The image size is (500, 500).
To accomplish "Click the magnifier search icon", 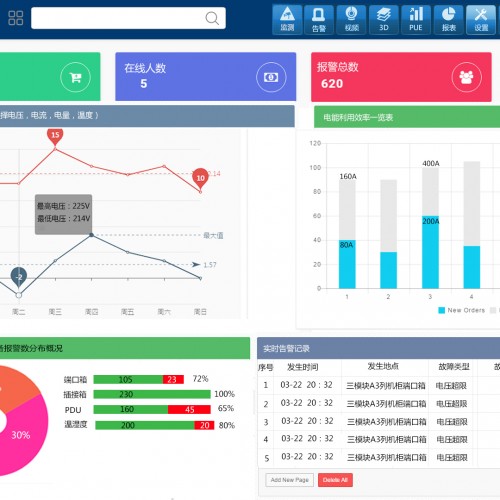I will click(212, 18).
